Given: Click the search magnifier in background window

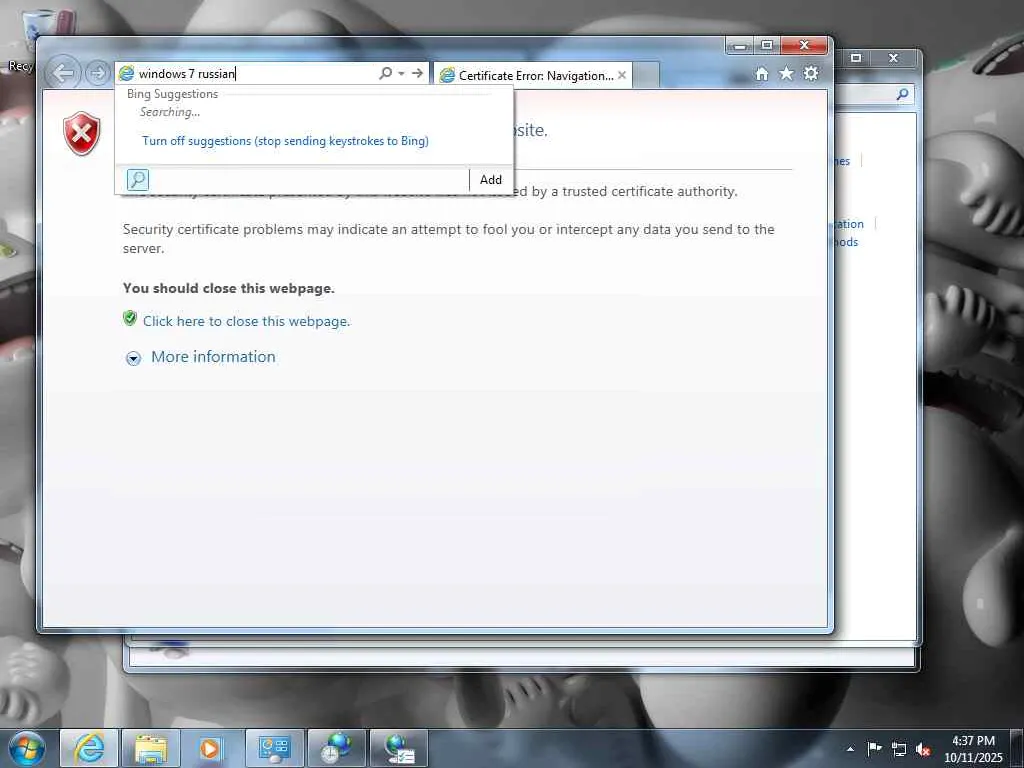Looking at the screenshot, I should click(903, 95).
